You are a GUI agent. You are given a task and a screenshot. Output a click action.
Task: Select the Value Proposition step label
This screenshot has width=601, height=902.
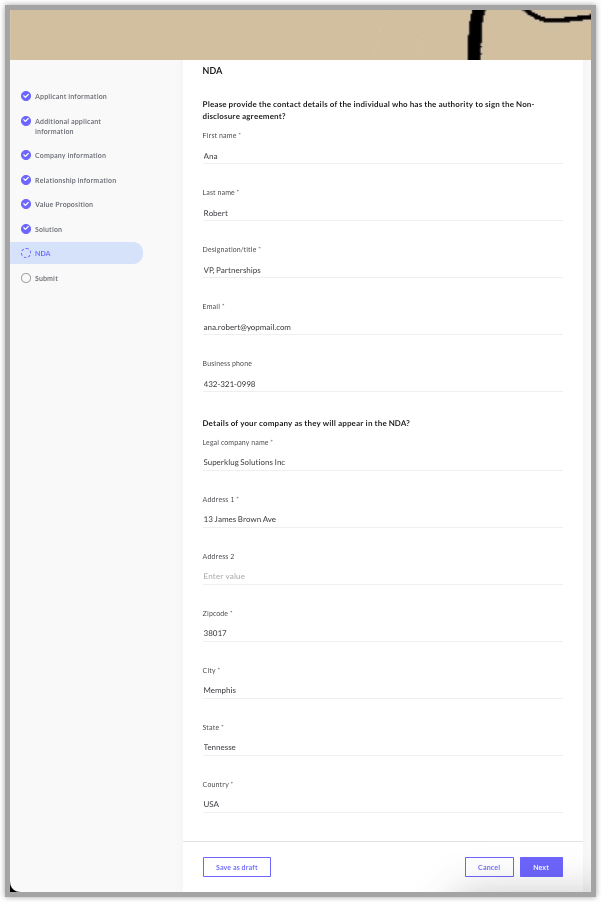coord(64,204)
